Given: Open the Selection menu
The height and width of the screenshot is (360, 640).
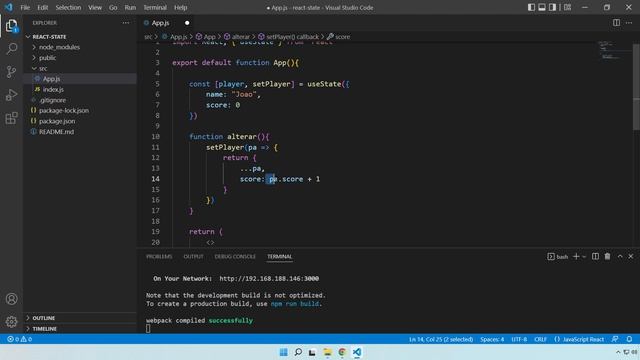Looking at the screenshot, I should click(x=68, y=7).
